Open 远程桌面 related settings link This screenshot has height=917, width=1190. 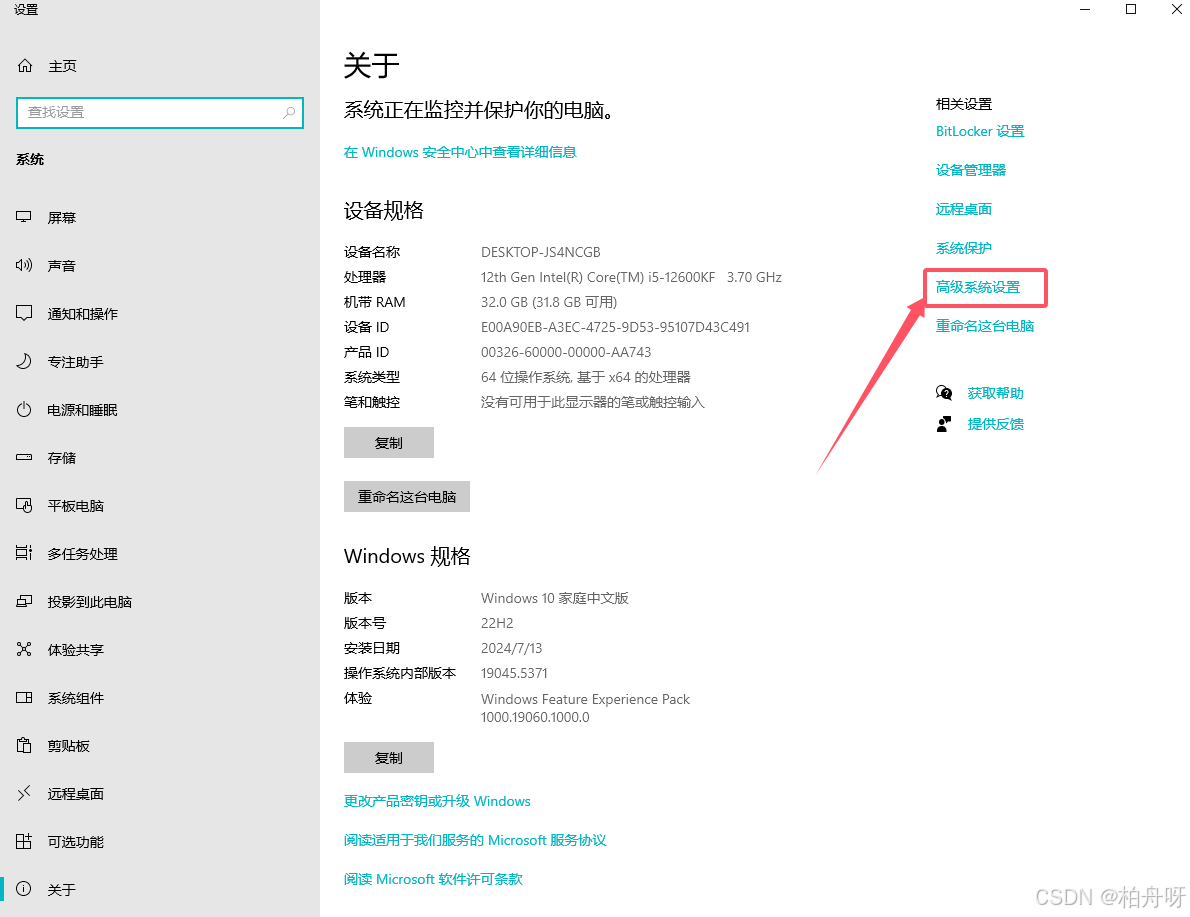pyautogui.click(x=964, y=209)
